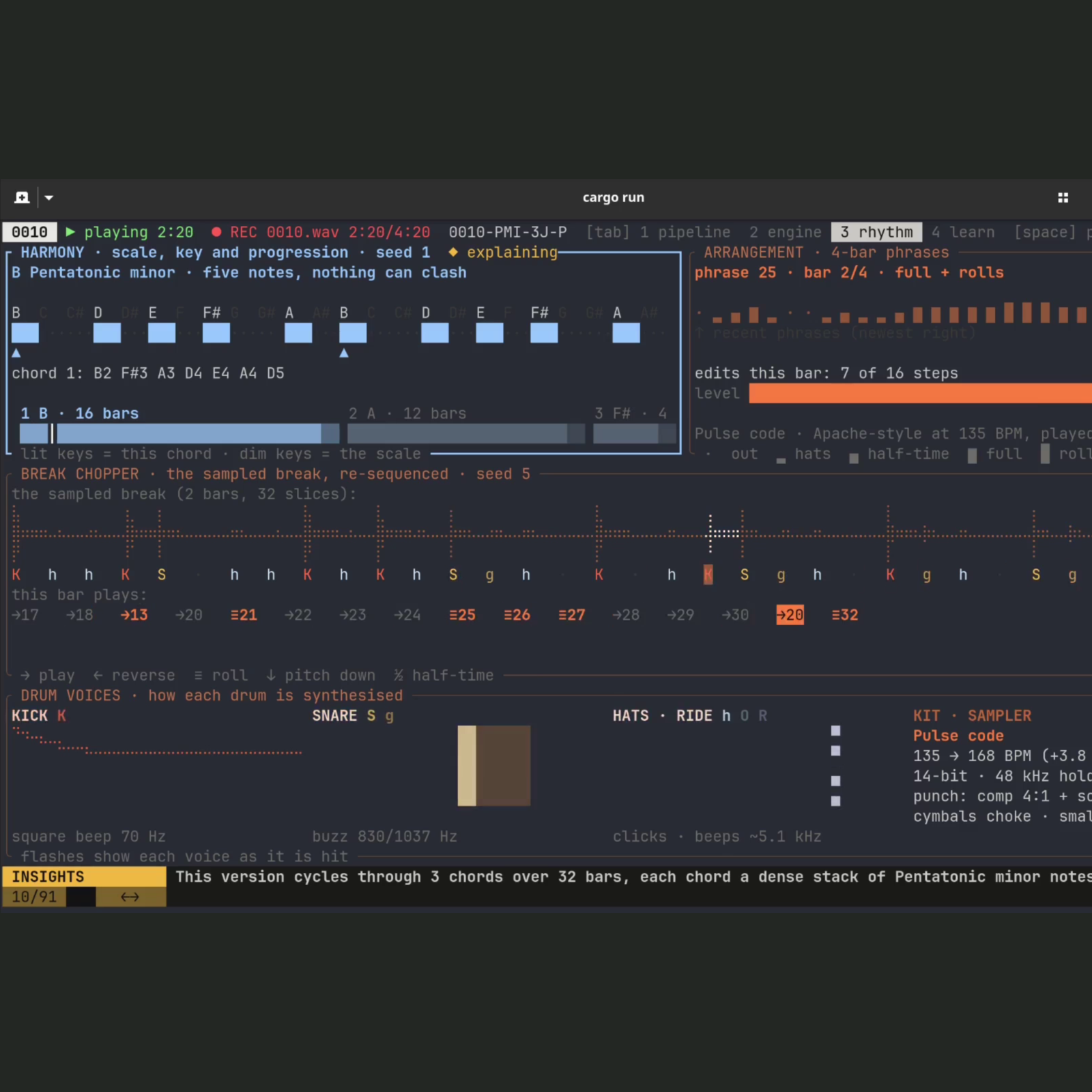Click the "chord 1: B2 F#3 A3 D4 E4 A4 D5" line
The height and width of the screenshot is (1092, 1092).
coord(148,373)
